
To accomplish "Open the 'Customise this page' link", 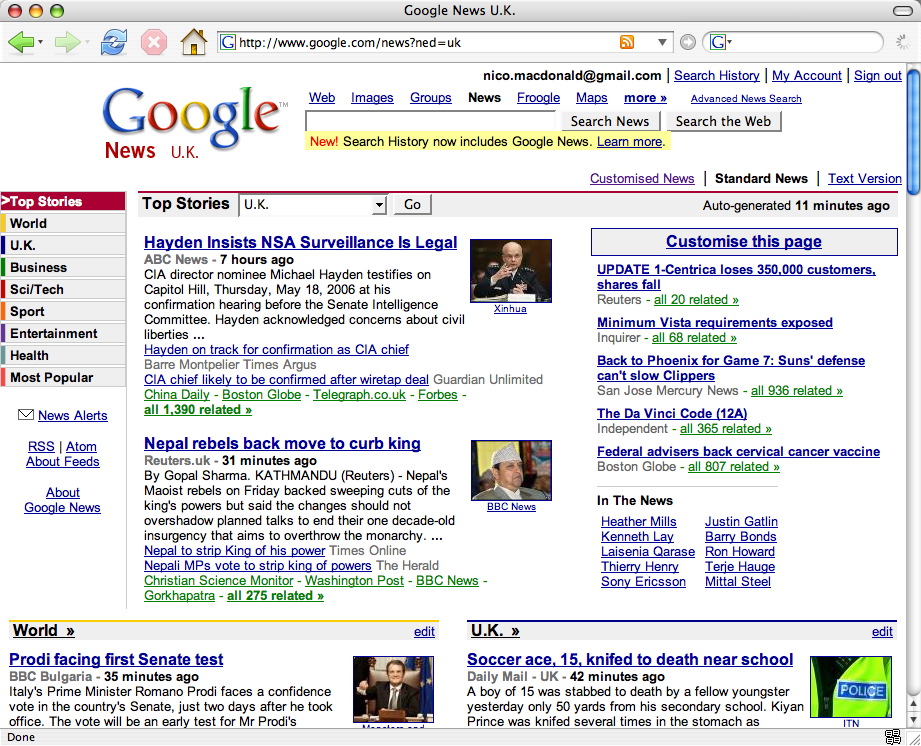I will pyautogui.click(x=743, y=241).
